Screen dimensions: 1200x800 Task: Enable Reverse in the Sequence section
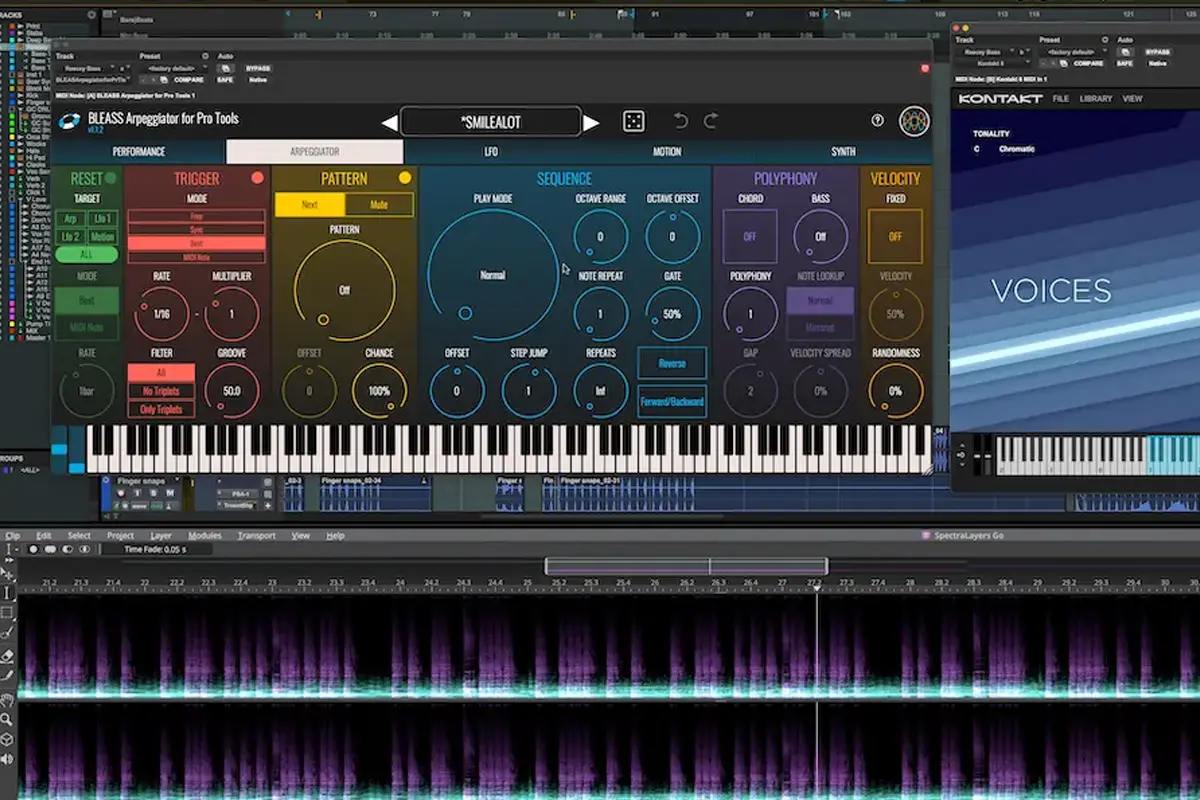[x=671, y=363]
